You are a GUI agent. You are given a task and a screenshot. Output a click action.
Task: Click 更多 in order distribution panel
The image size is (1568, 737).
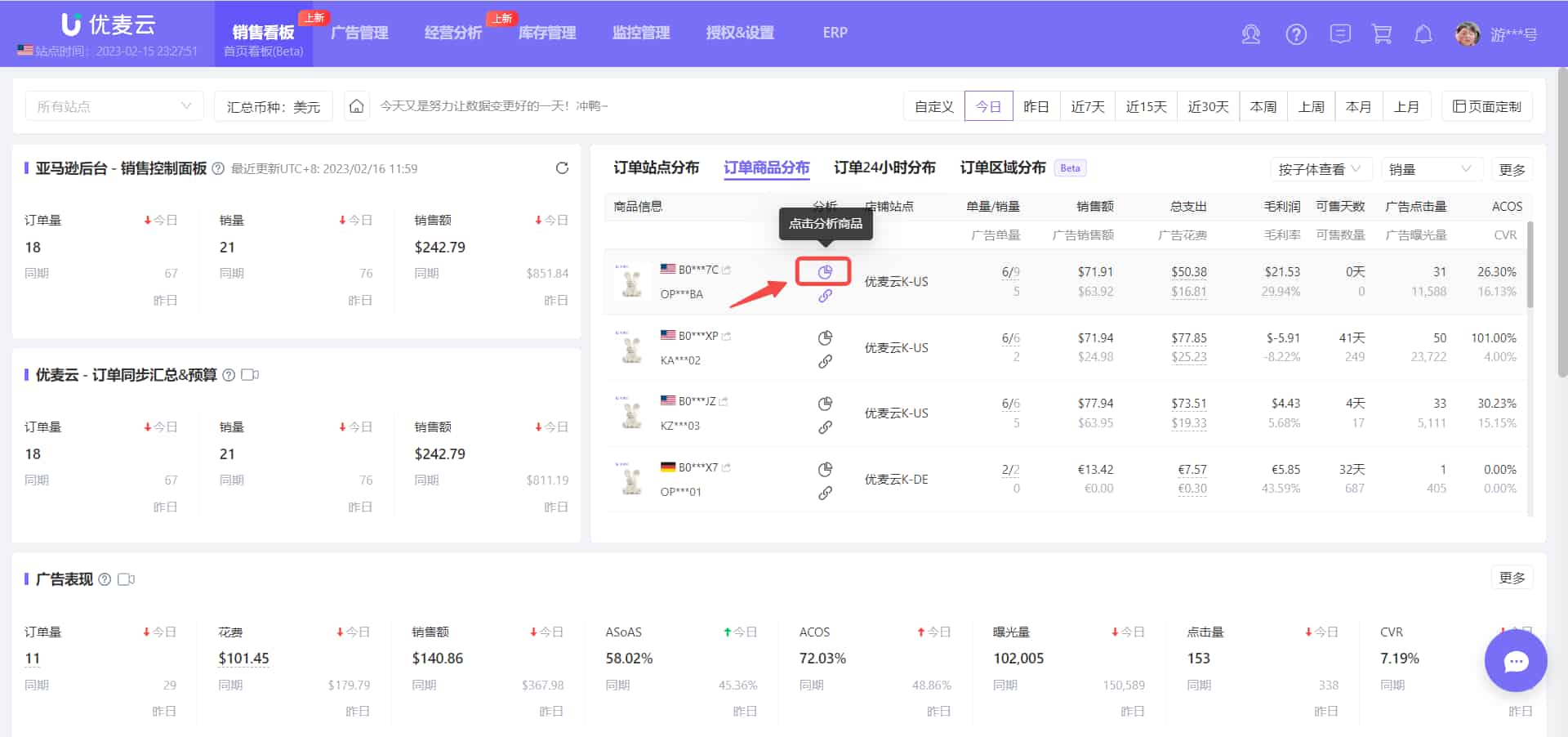[x=1512, y=169]
